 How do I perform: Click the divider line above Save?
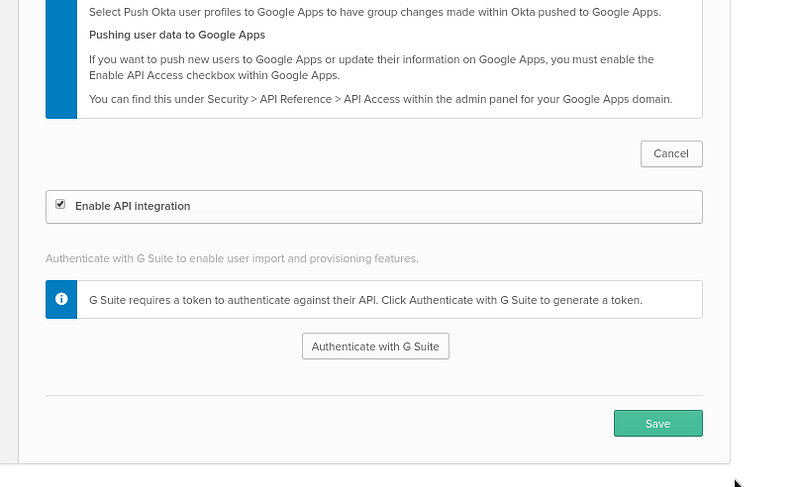pyautogui.click(x=374, y=395)
